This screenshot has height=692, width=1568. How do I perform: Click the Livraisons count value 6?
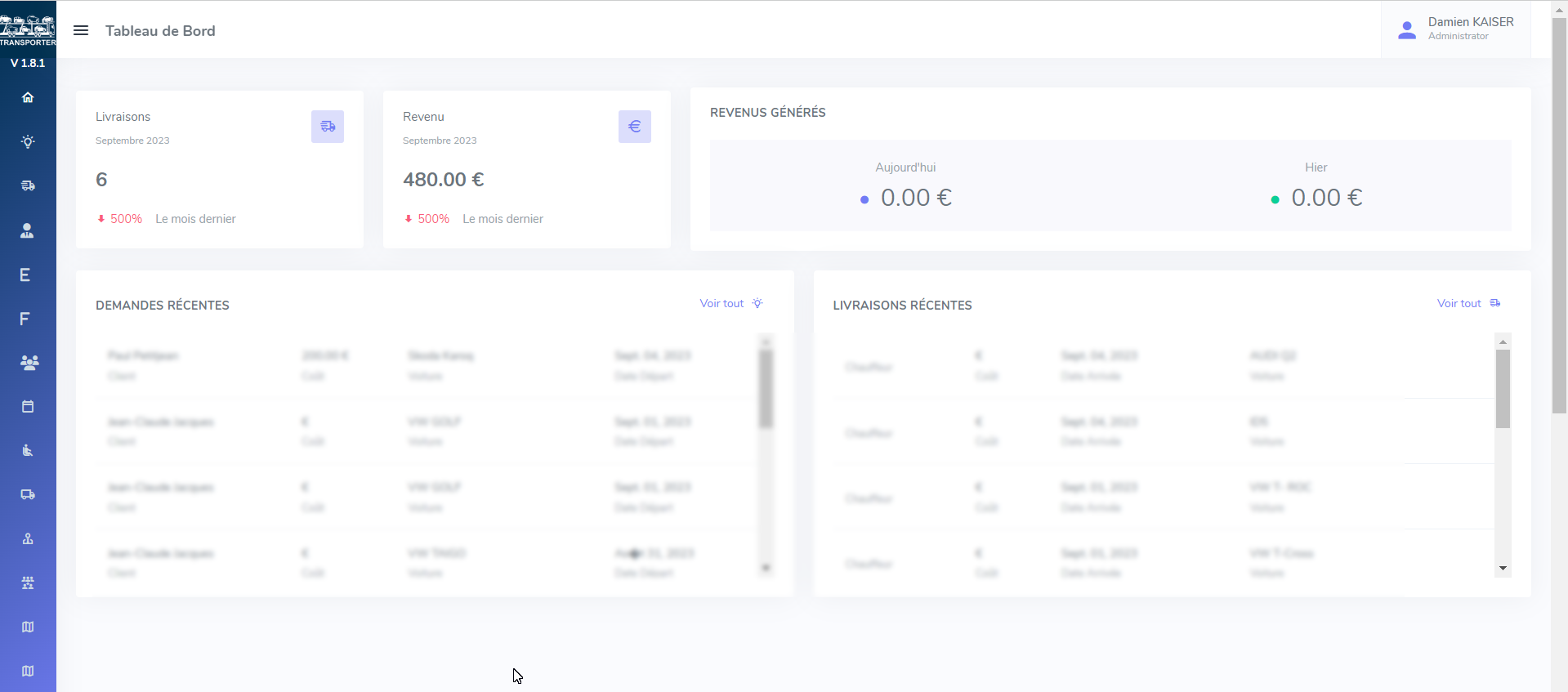click(x=101, y=180)
